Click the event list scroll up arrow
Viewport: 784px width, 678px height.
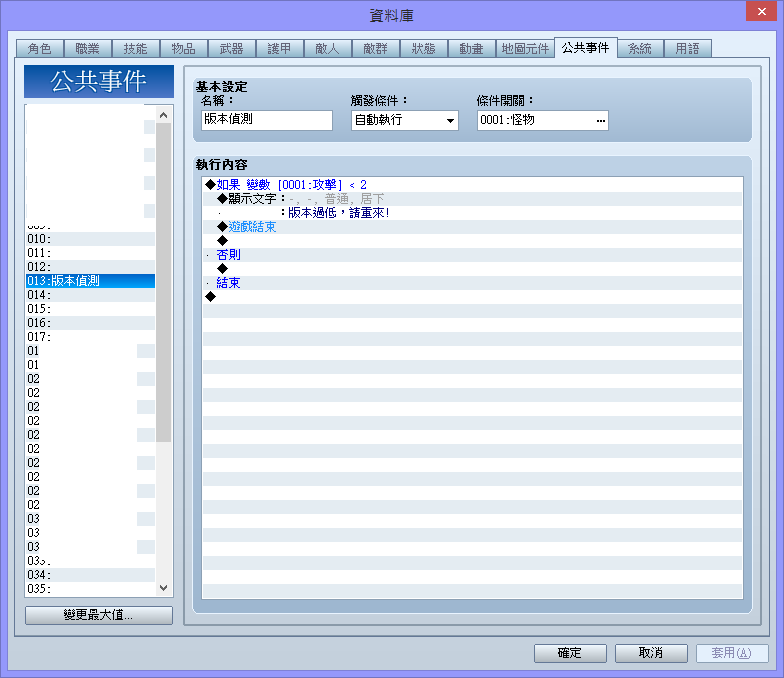tap(164, 115)
